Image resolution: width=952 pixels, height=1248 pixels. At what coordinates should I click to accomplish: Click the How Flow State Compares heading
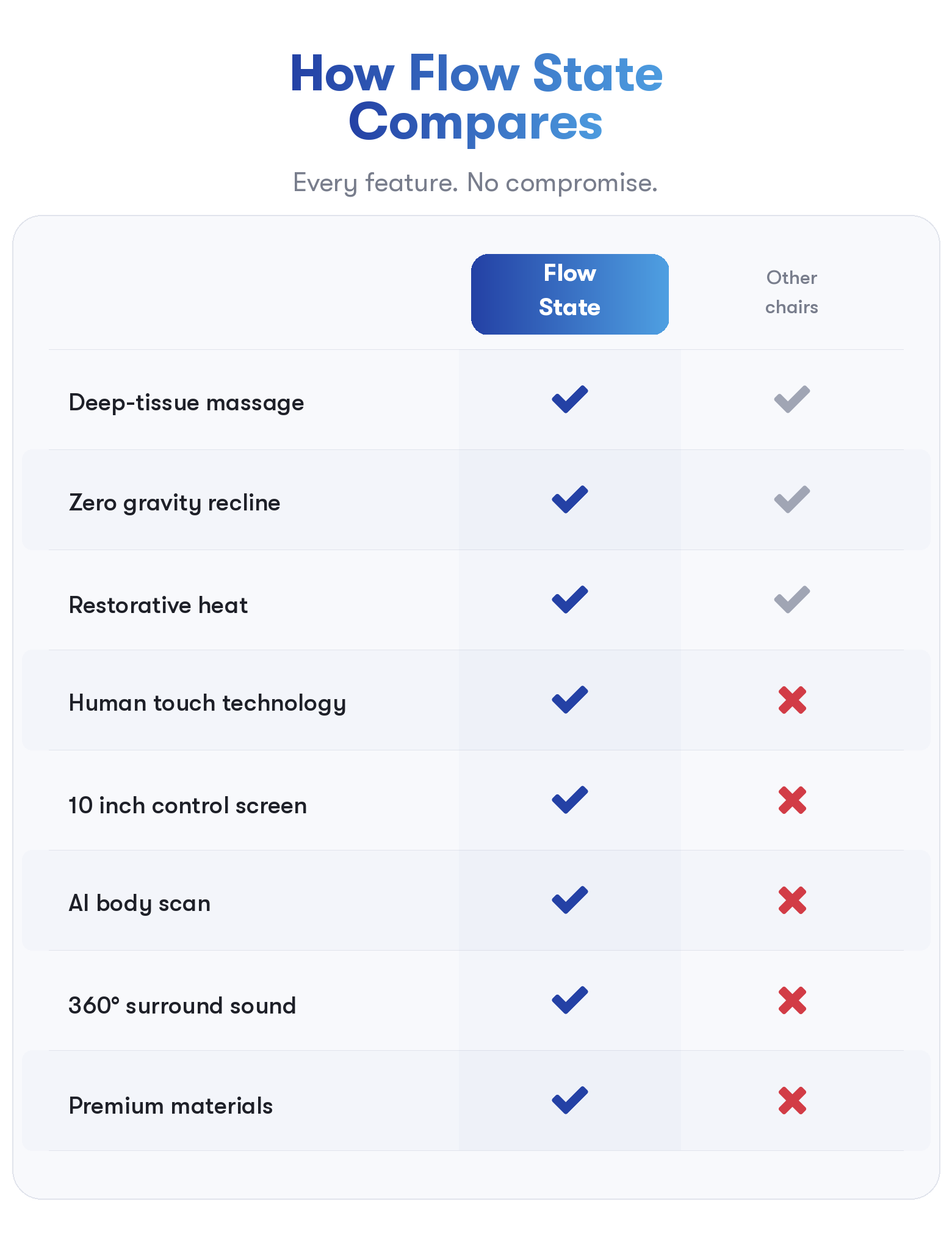tap(476, 98)
